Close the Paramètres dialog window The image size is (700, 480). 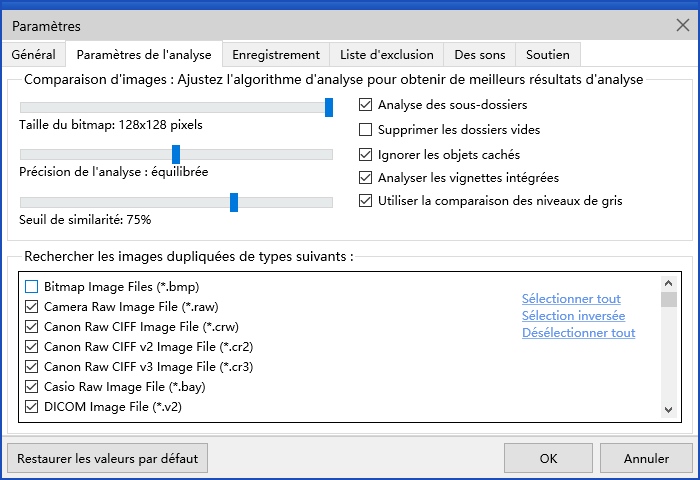point(682,25)
